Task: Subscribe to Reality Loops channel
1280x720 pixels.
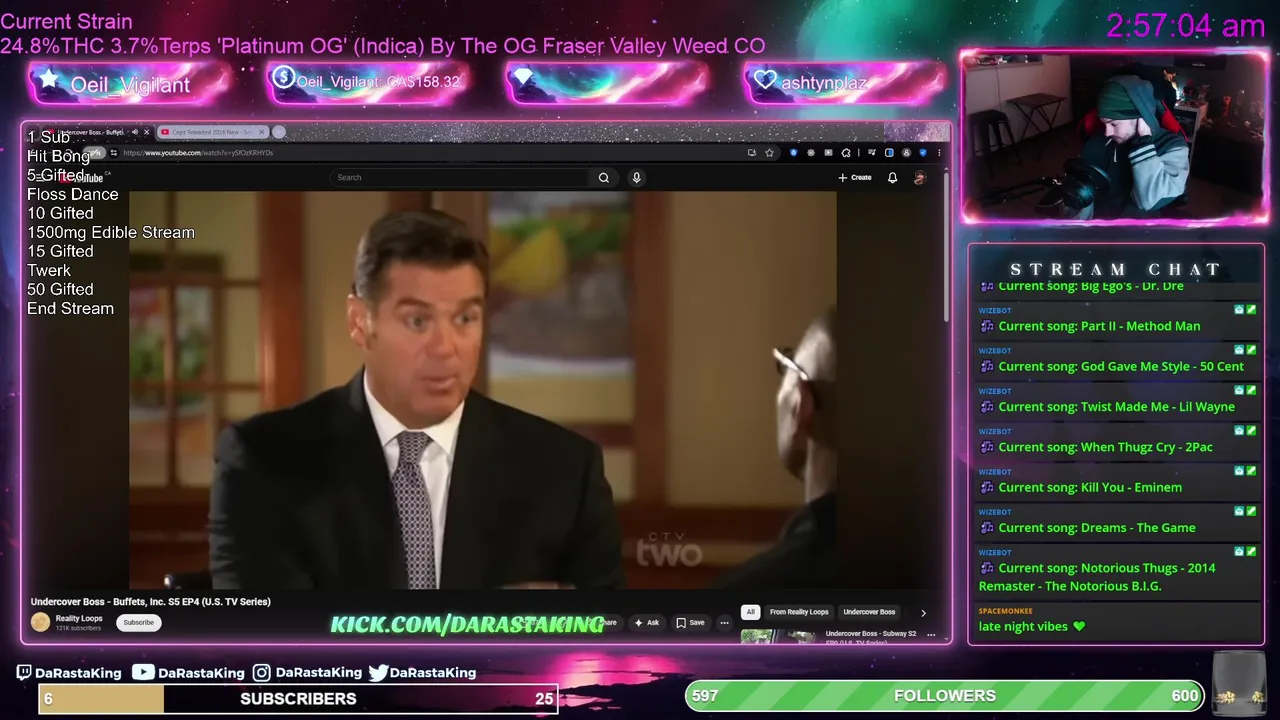Action: point(139,622)
